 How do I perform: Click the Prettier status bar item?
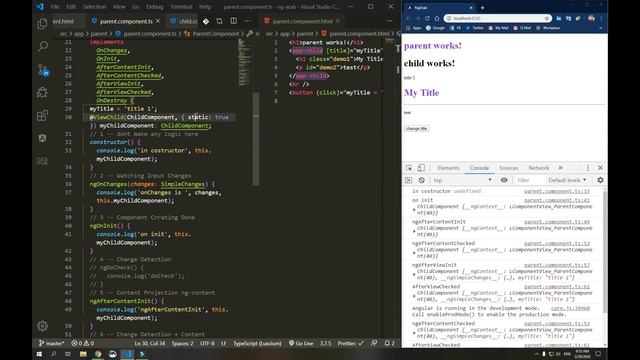pos(350,343)
